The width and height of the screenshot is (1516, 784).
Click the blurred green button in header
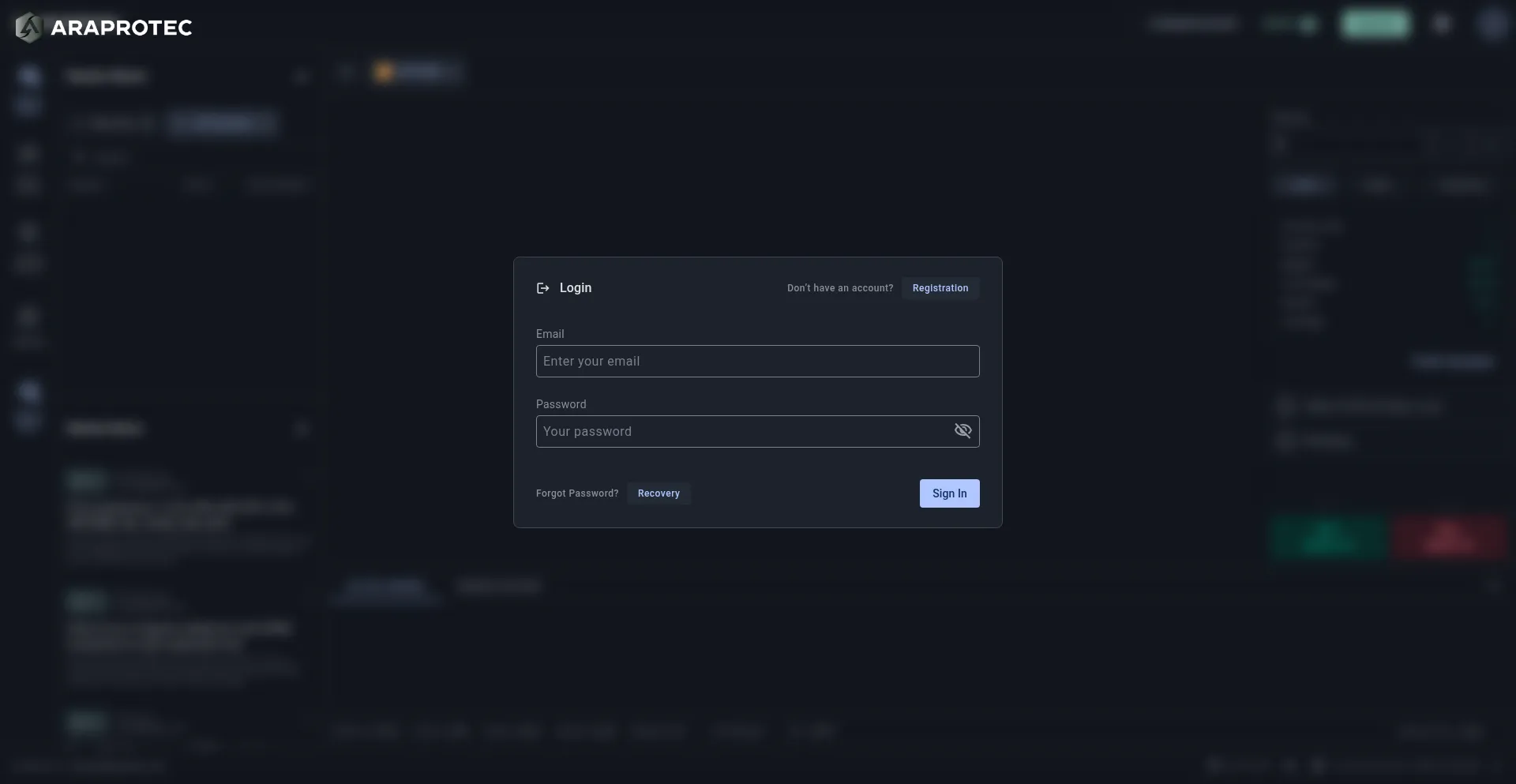click(1375, 24)
